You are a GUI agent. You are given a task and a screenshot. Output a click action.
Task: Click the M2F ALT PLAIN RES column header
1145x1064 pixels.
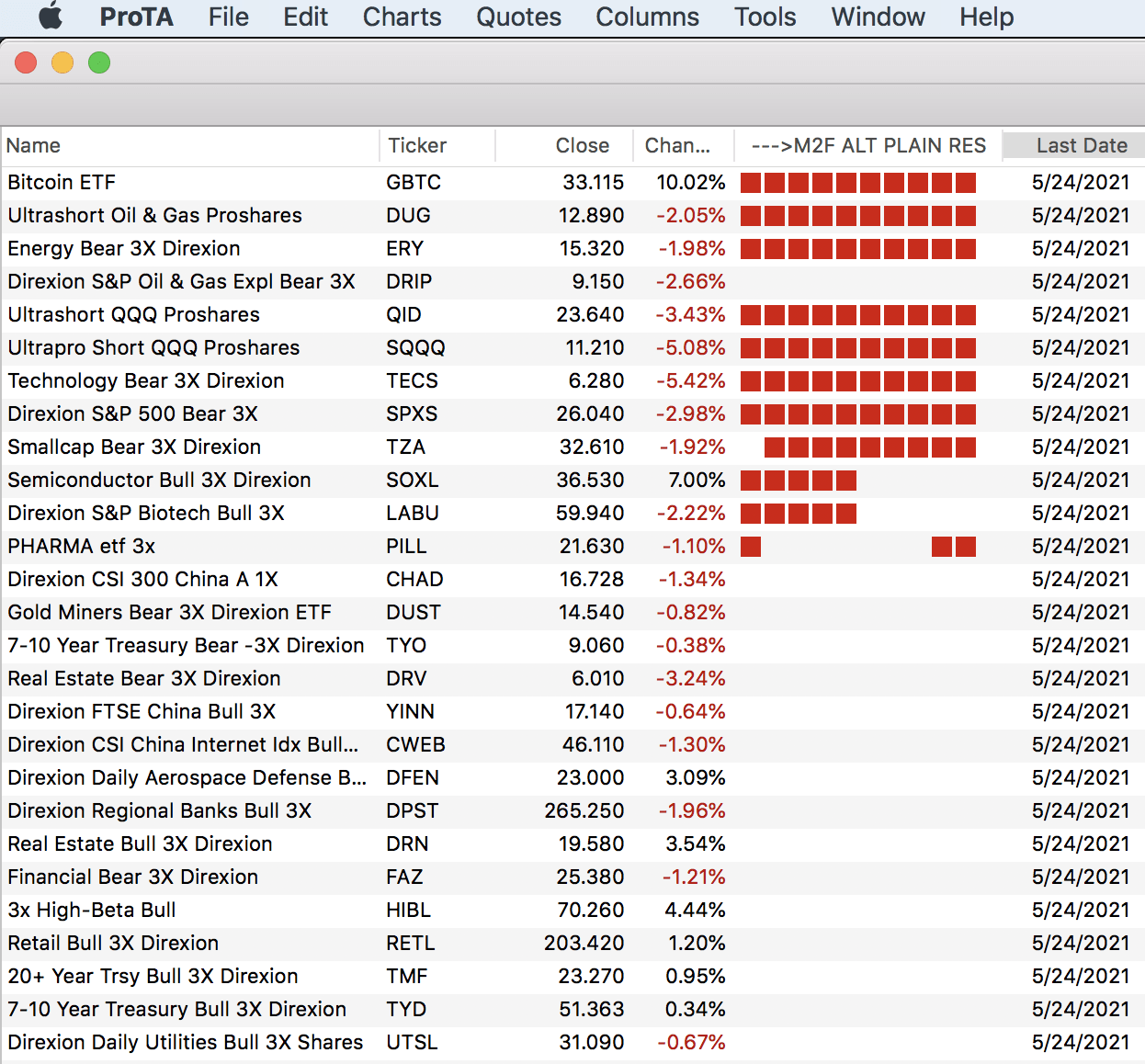[868, 145]
